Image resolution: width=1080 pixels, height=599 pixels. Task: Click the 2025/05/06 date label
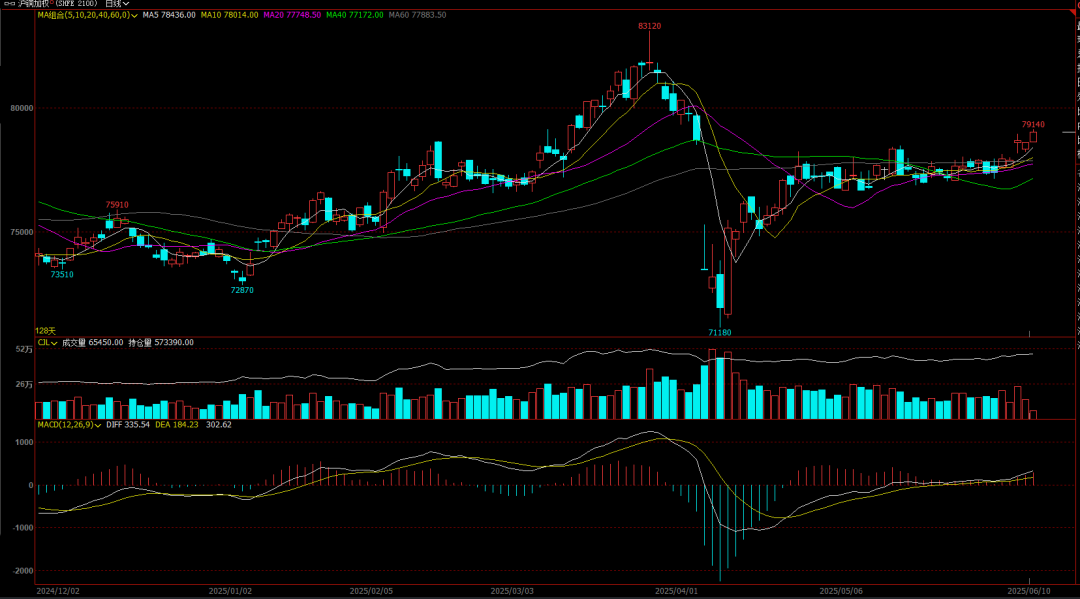coord(841,591)
